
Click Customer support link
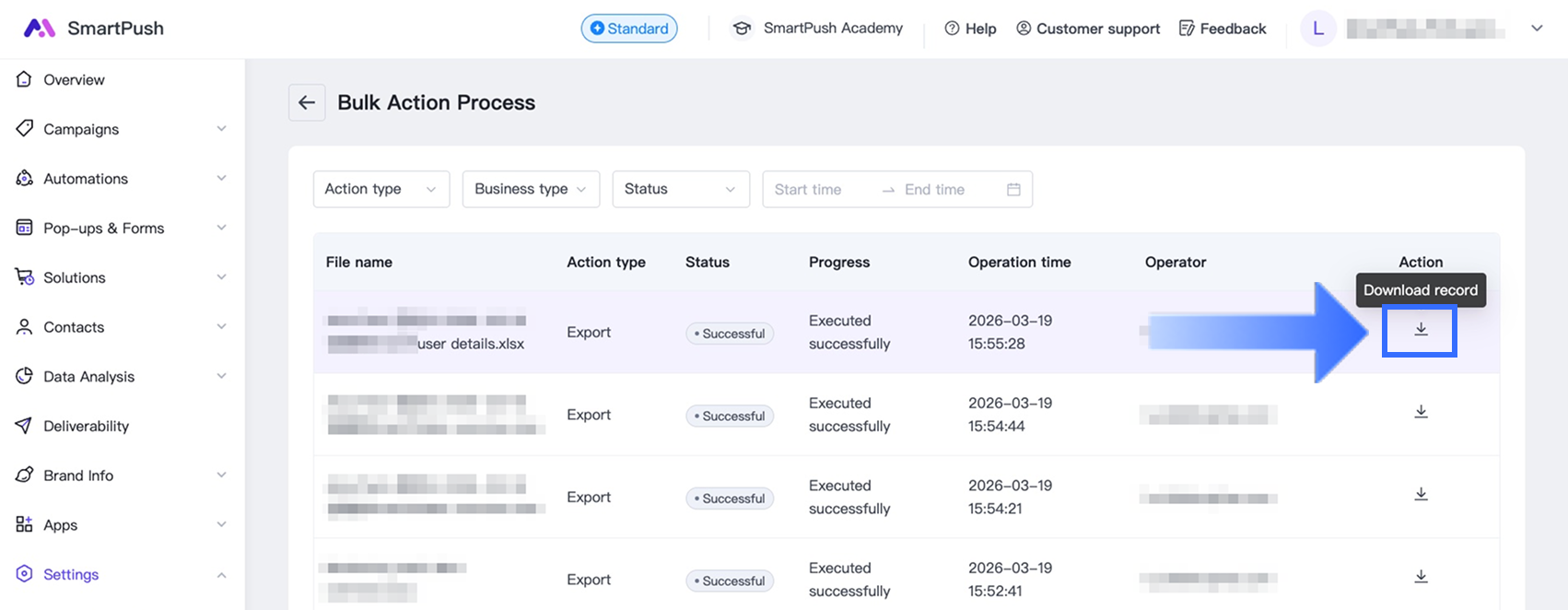click(x=1088, y=29)
